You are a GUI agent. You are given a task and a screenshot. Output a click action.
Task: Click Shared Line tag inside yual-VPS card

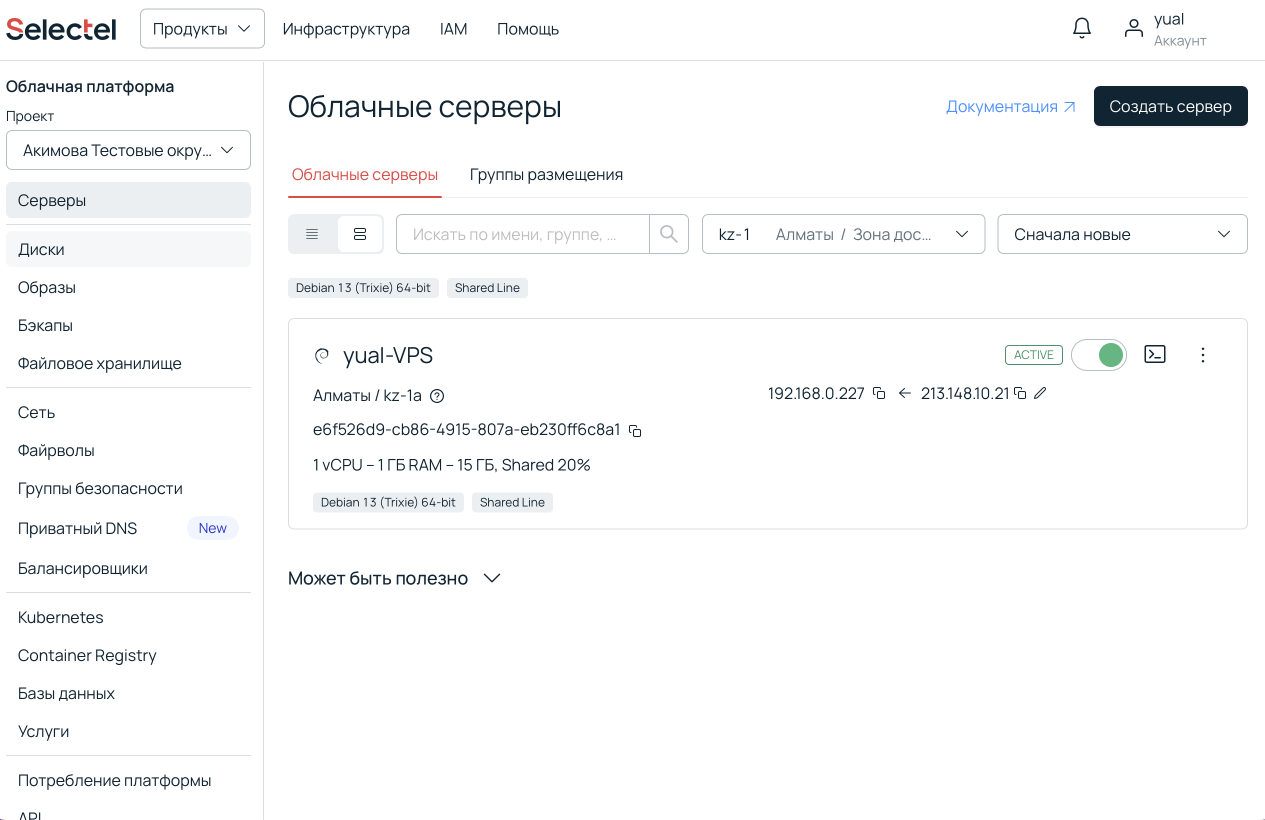tap(512, 502)
